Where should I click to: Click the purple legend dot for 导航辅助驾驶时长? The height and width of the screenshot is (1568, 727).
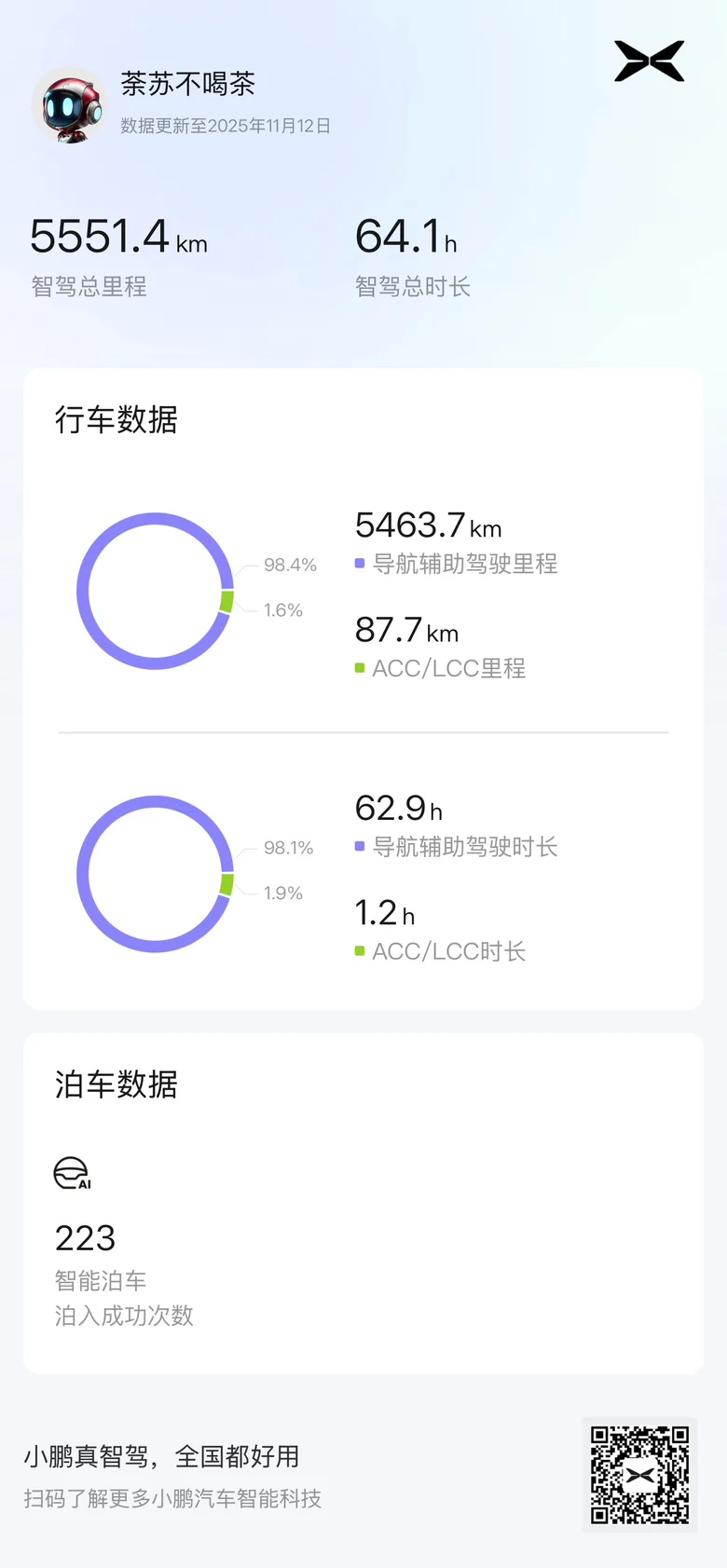click(x=360, y=847)
